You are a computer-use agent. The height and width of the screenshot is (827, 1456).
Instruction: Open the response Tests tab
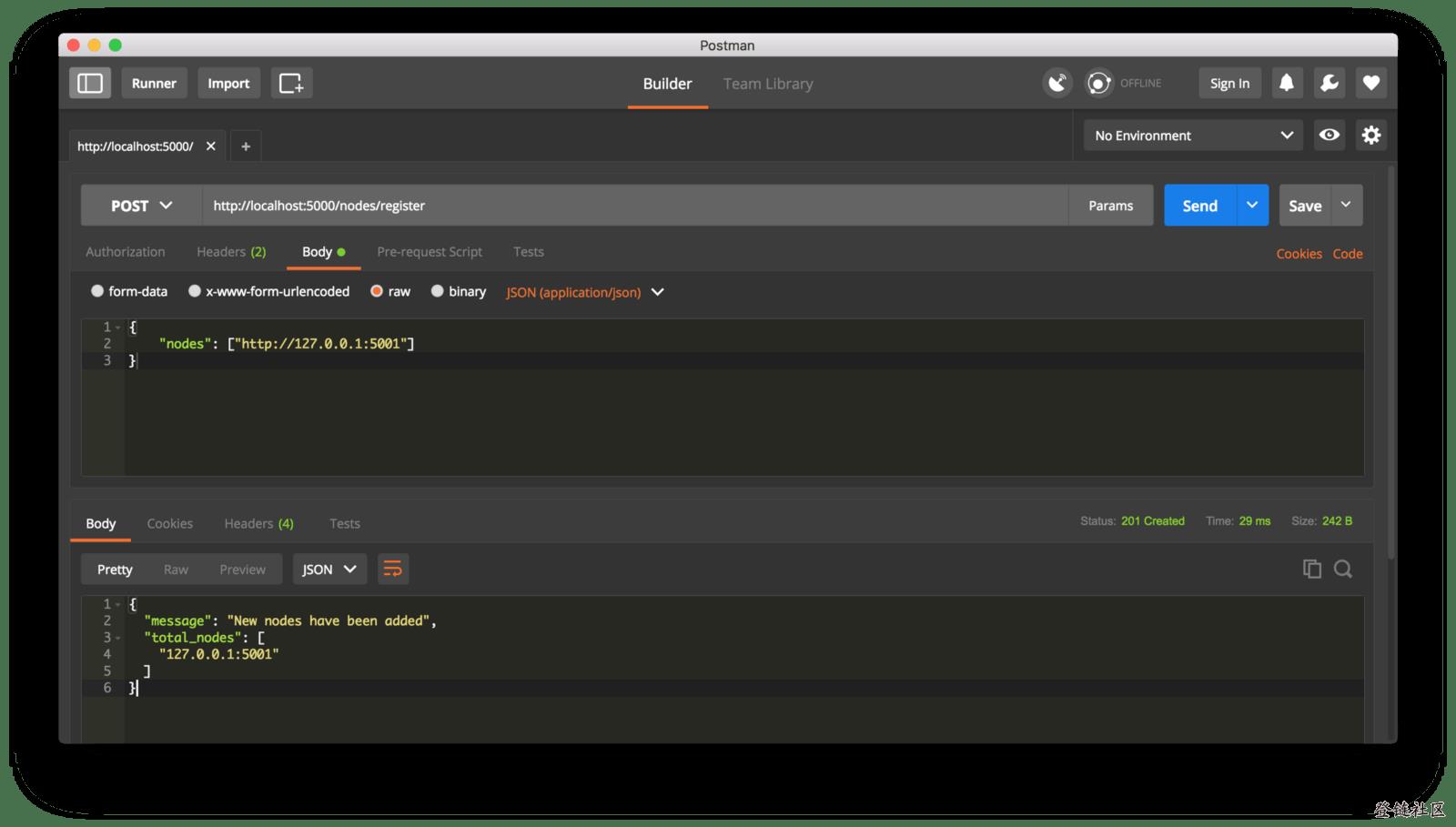pyautogui.click(x=344, y=523)
